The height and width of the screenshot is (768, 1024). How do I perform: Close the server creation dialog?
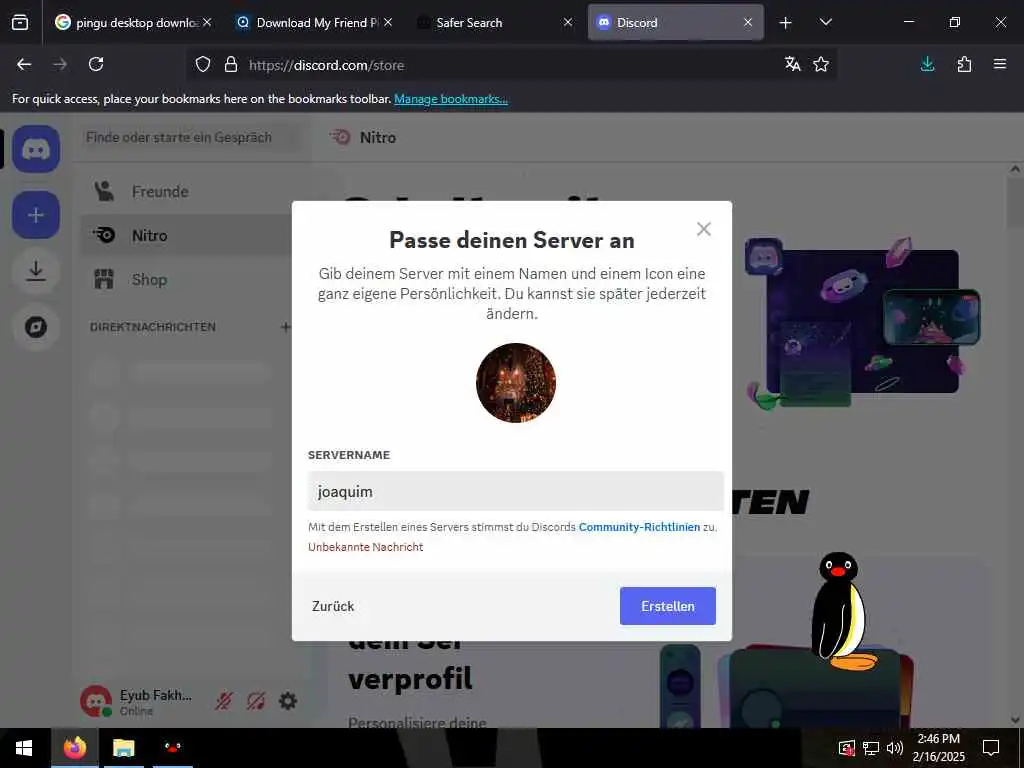click(703, 229)
